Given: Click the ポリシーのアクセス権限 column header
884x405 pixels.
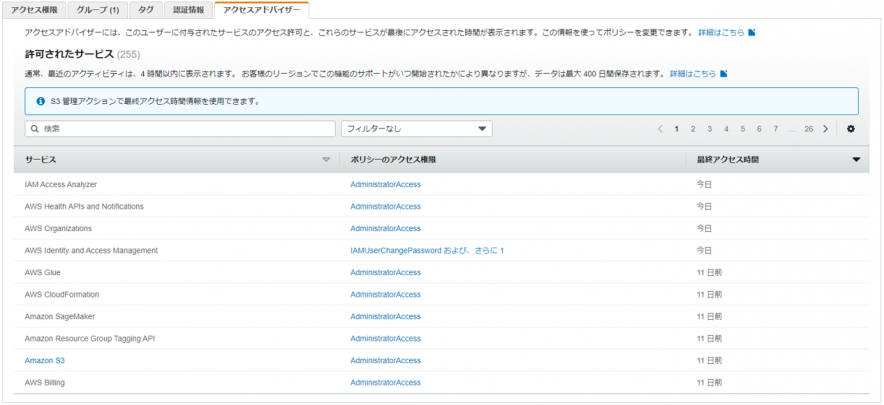Looking at the screenshot, I should pyautogui.click(x=392, y=160).
